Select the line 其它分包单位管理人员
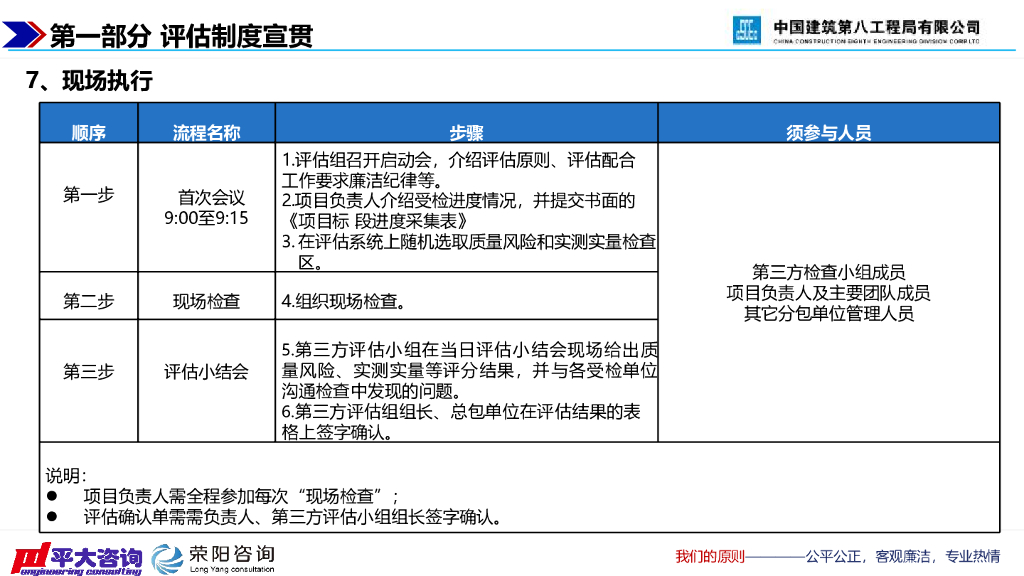Screen dimensions: 1024x576 (829, 313)
